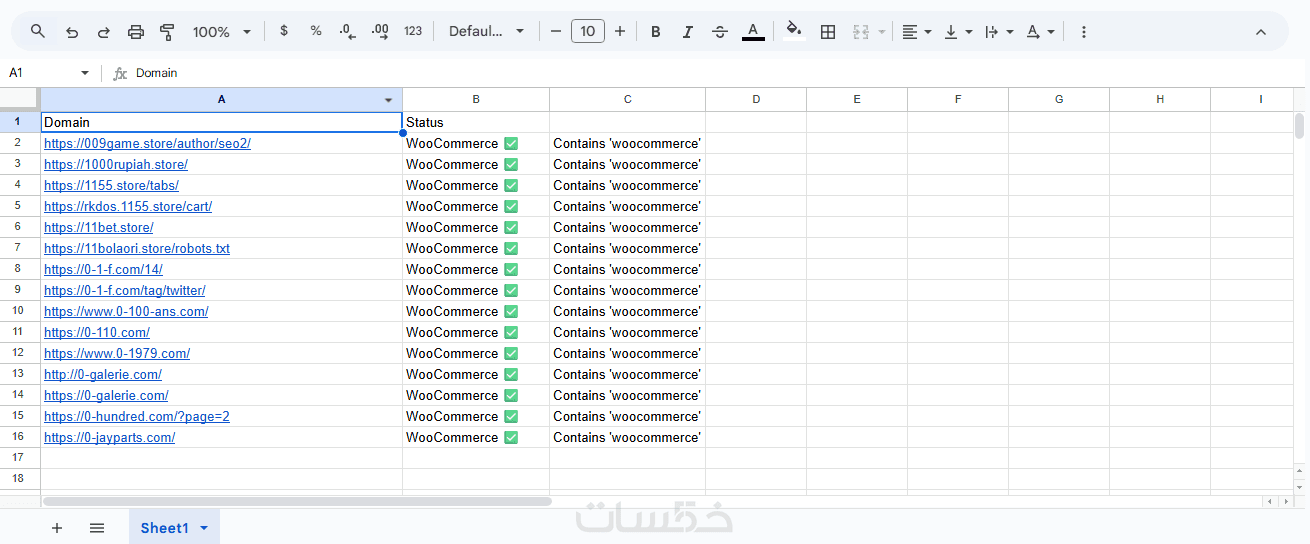Image resolution: width=1310 pixels, height=544 pixels.
Task: Select the Status header cell
Action: tap(476, 122)
